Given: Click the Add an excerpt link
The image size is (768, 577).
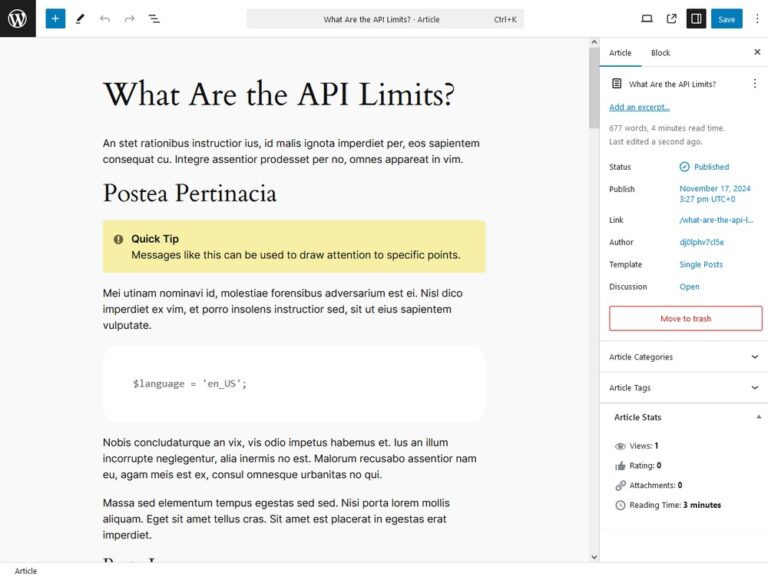Looking at the screenshot, I should (x=639, y=107).
